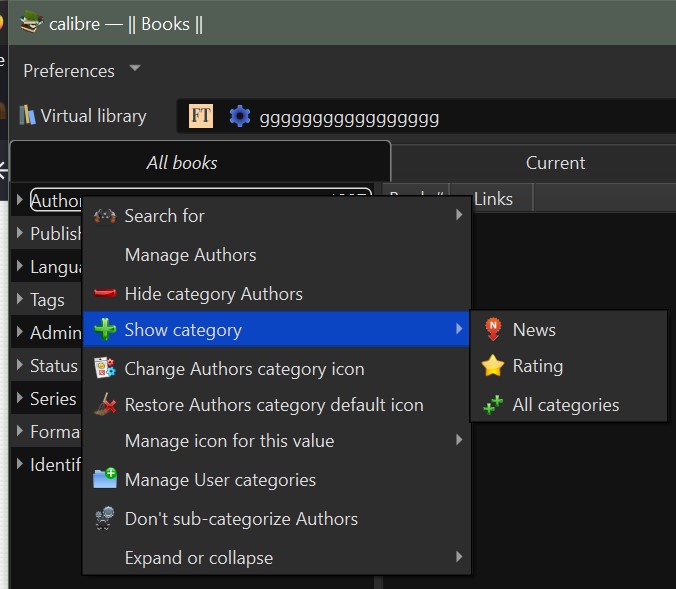Click the Manage User categories folder icon

coord(104,480)
